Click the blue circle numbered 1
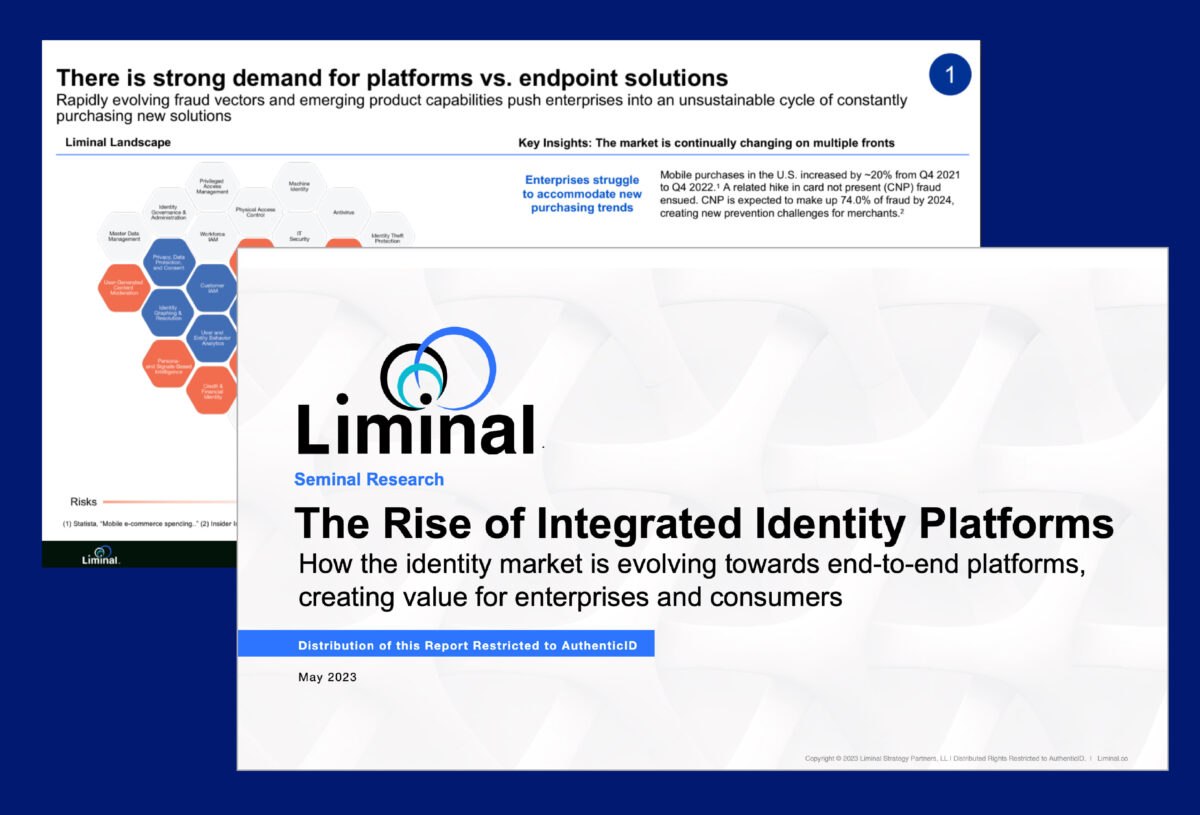 pos(950,74)
